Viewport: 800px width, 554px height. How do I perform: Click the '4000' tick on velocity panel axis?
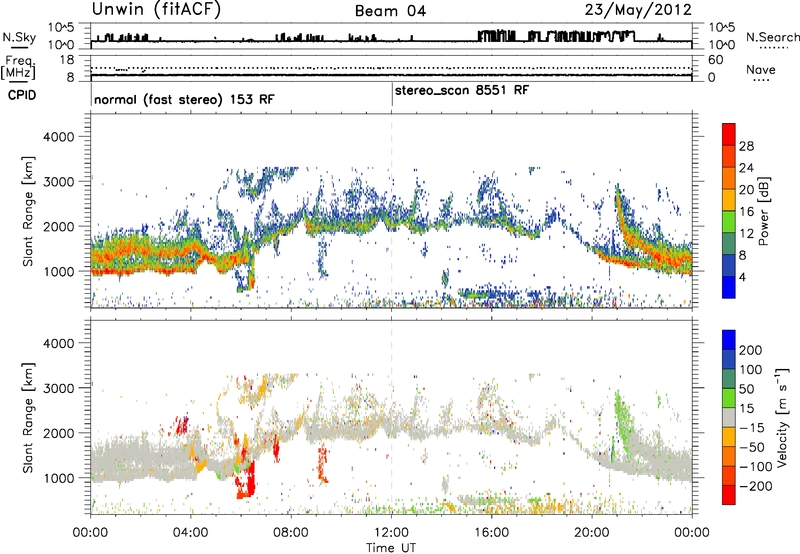coord(58,343)
